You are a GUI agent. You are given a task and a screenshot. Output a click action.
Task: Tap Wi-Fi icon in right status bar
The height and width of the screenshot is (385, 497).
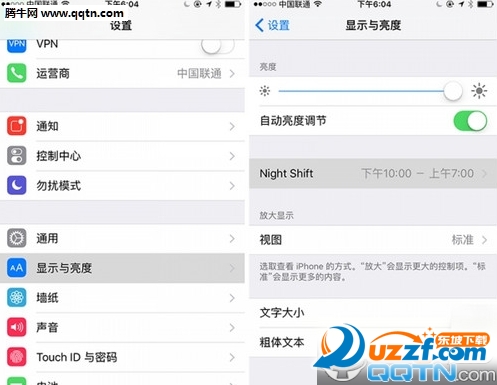pos(319,4)
